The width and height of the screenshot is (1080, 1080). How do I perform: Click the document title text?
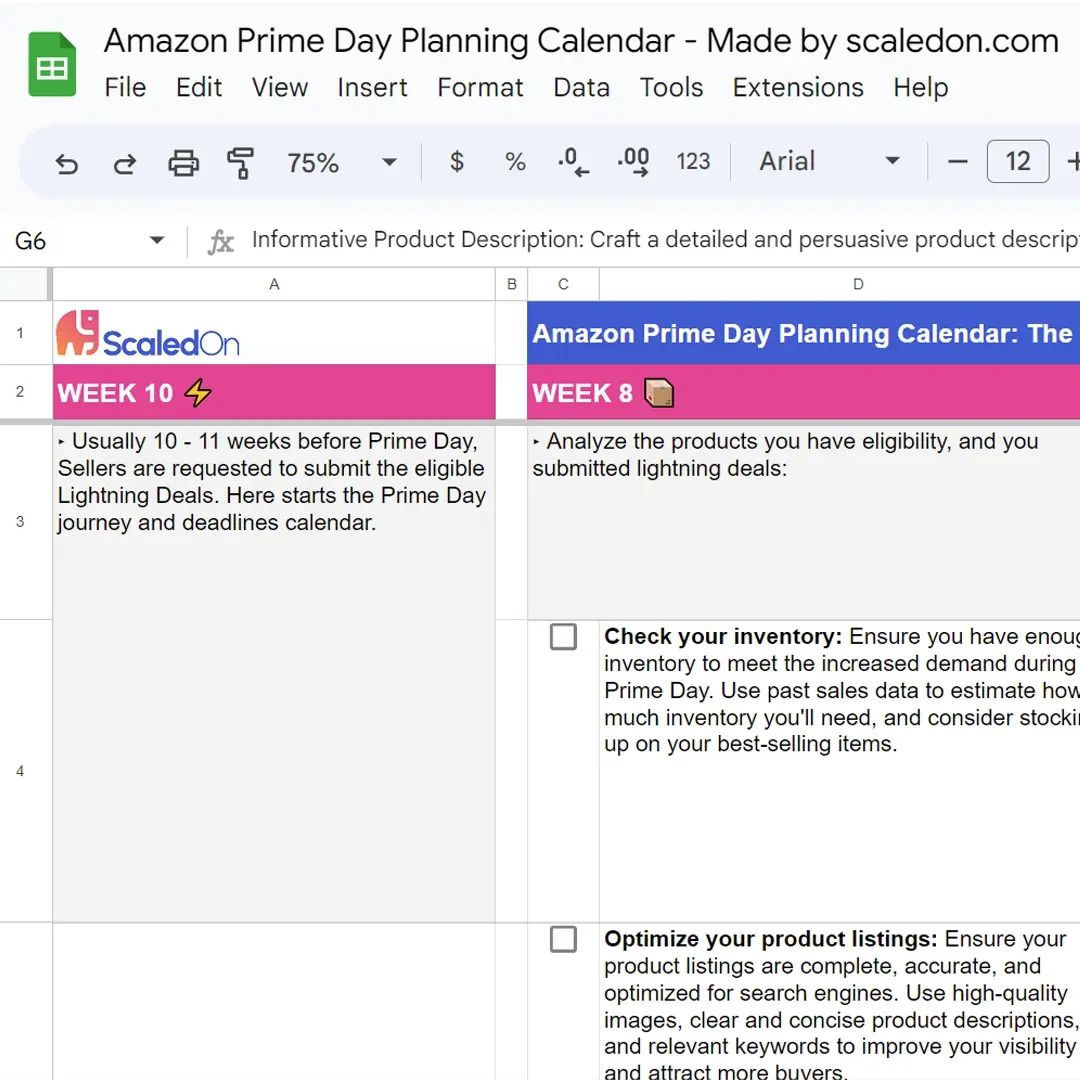[582, 41]
